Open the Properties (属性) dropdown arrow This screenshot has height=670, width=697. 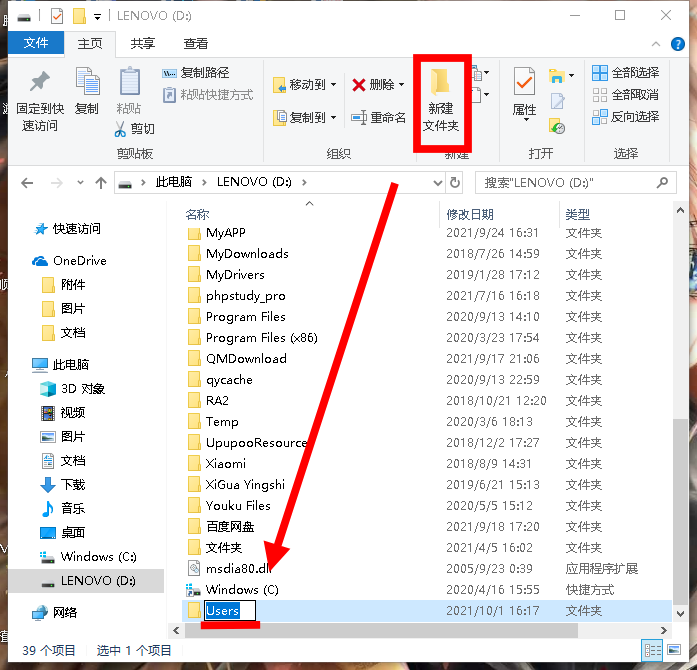click(x=526, y=120)
